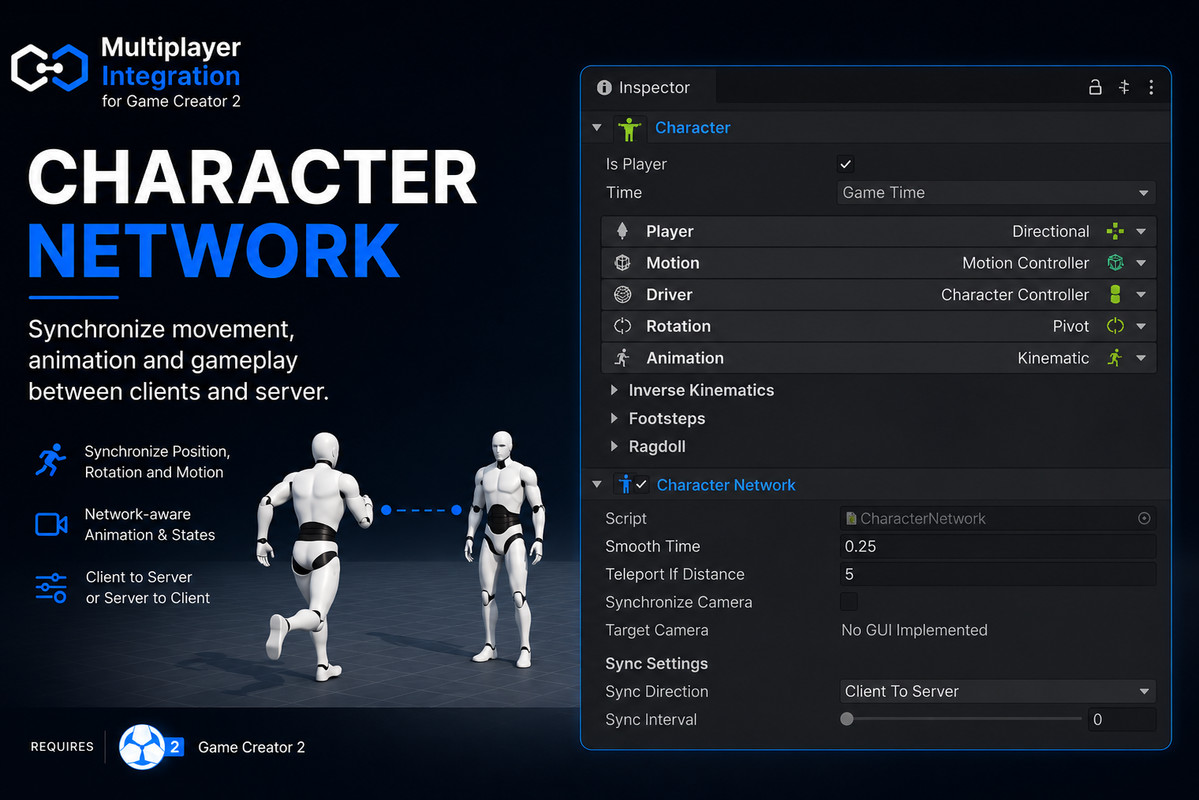Open the Animation Kinematic dropdown arrow
This screenshot has height=800, width=1199.
[1141, 358]
